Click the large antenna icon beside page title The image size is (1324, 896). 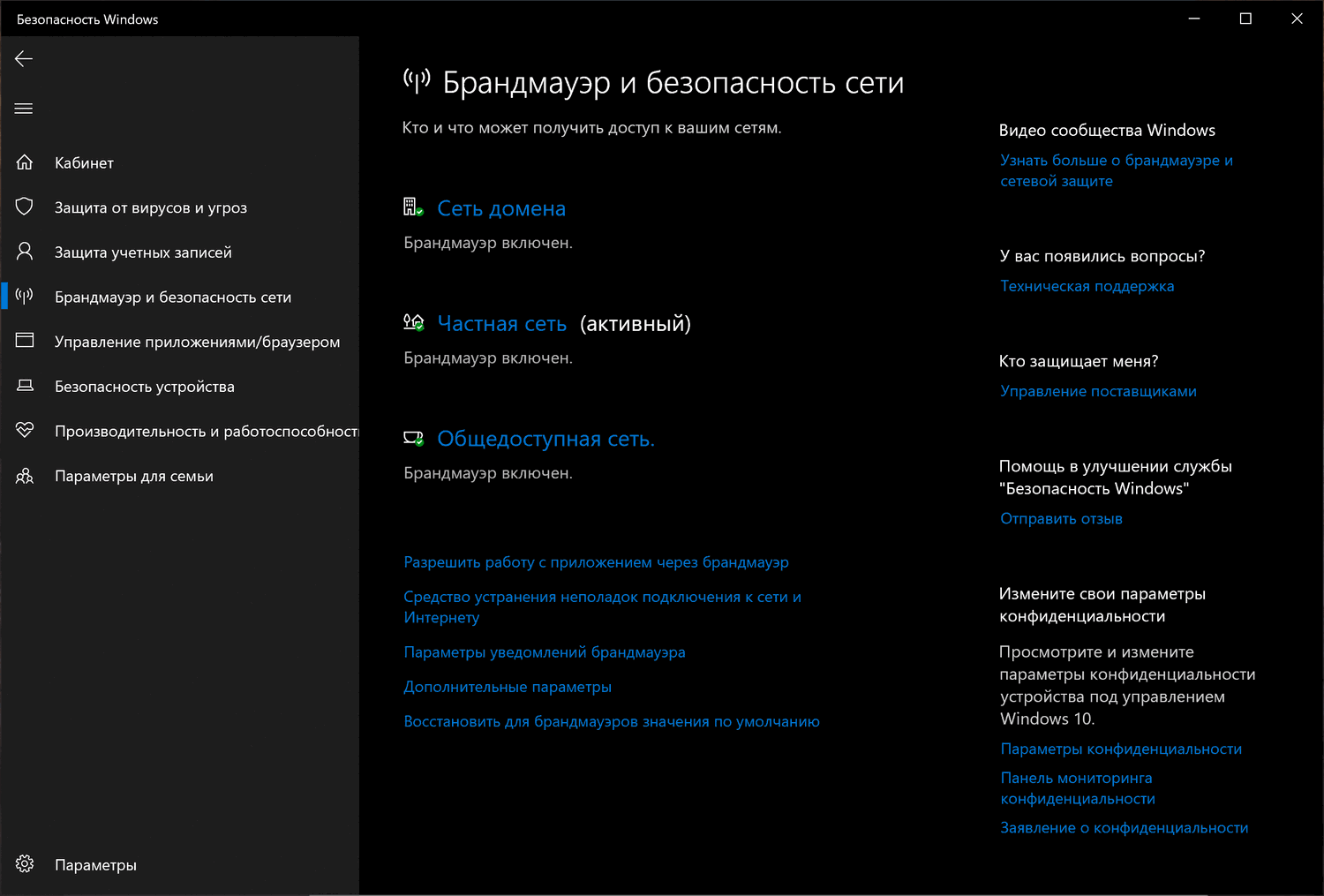pos(417,81)
